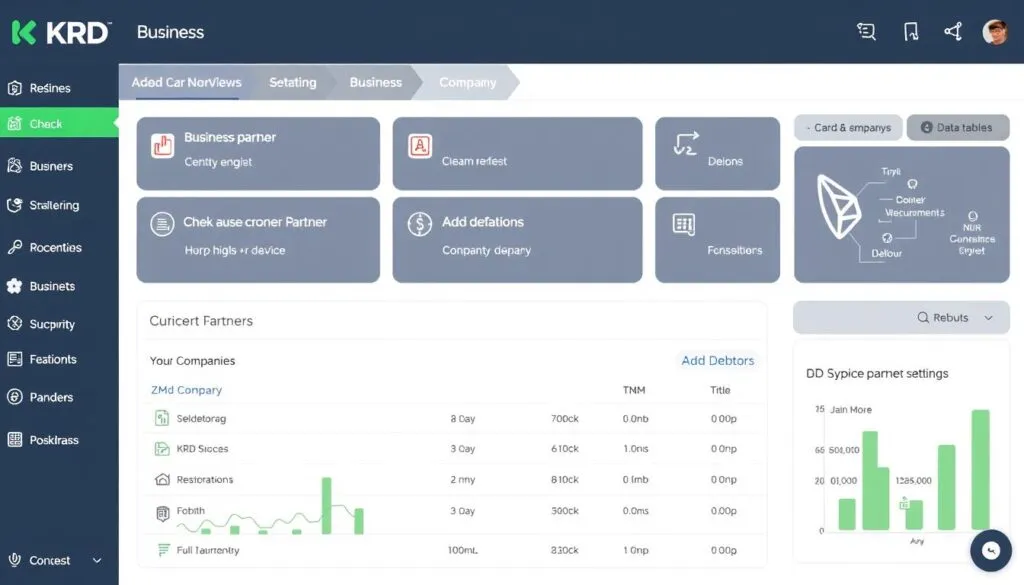Open Sucpirity in the sidebar
Viewport: 1024px width, 585px height.
pyautogui.click(x=52, y=324)
